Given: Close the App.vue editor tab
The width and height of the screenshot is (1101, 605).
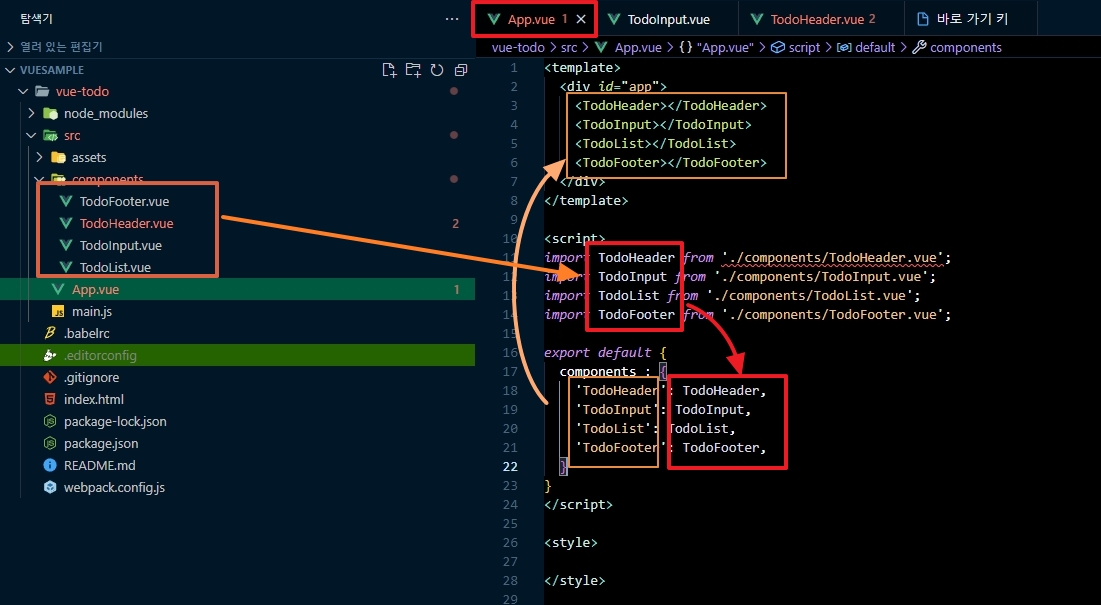Looking at the screenshot, I should coord(581,19).
